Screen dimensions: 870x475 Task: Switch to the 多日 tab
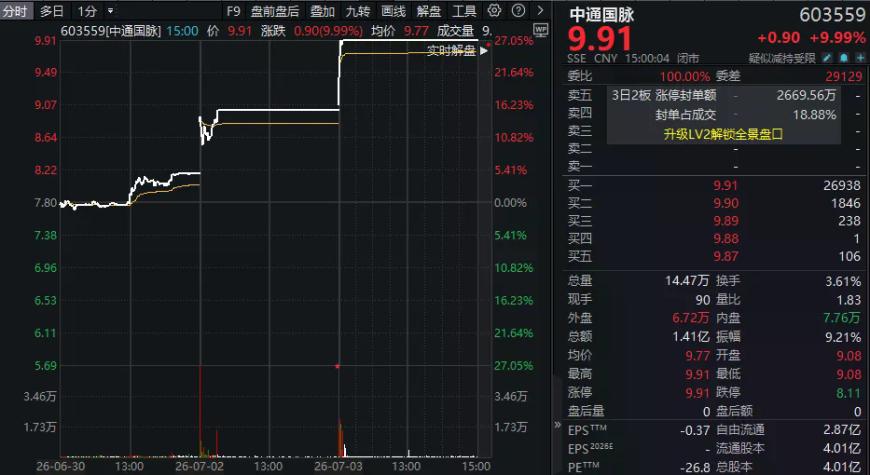point(52,11)
